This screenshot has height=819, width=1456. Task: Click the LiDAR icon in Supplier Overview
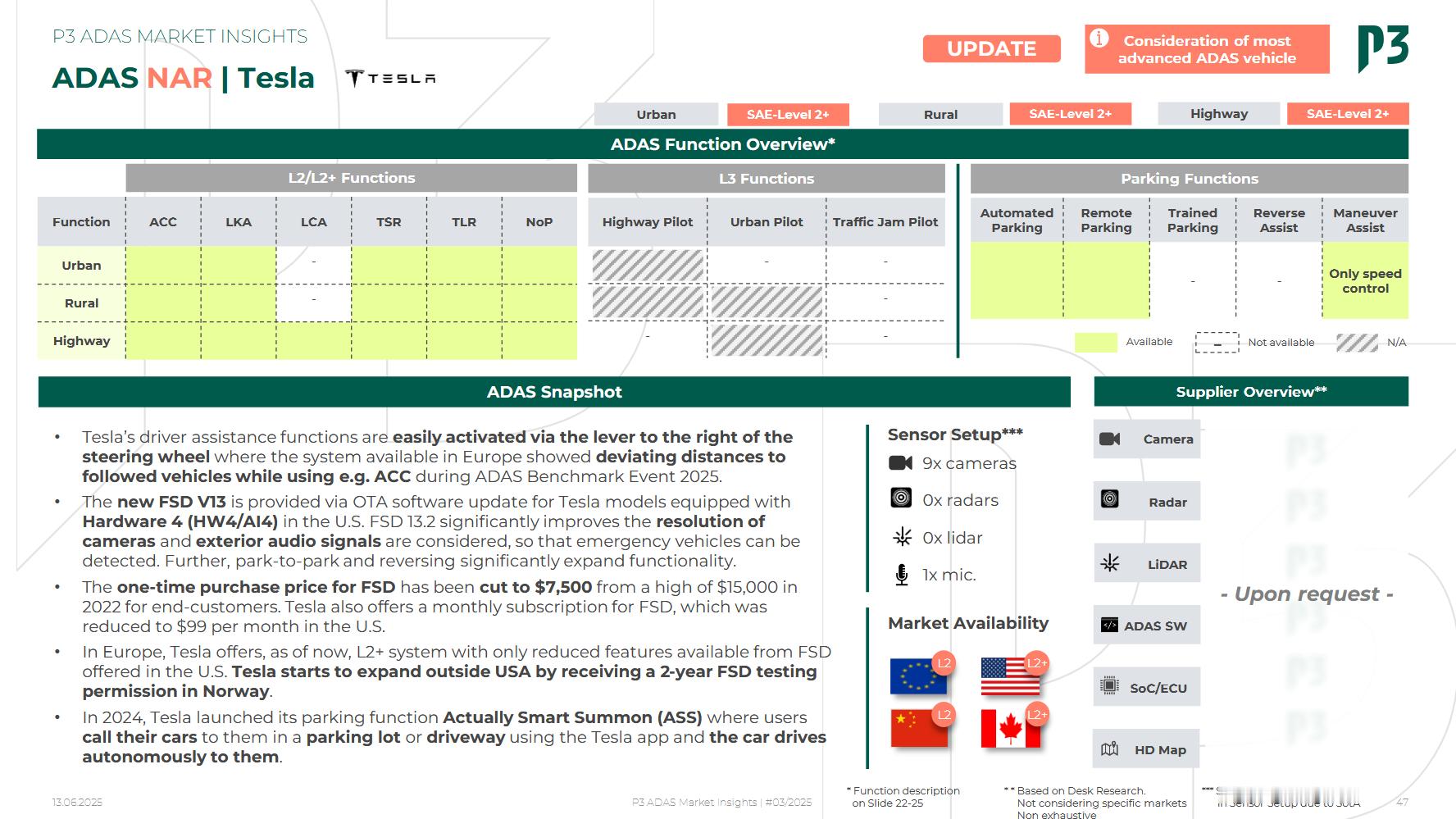[1110, 563]
